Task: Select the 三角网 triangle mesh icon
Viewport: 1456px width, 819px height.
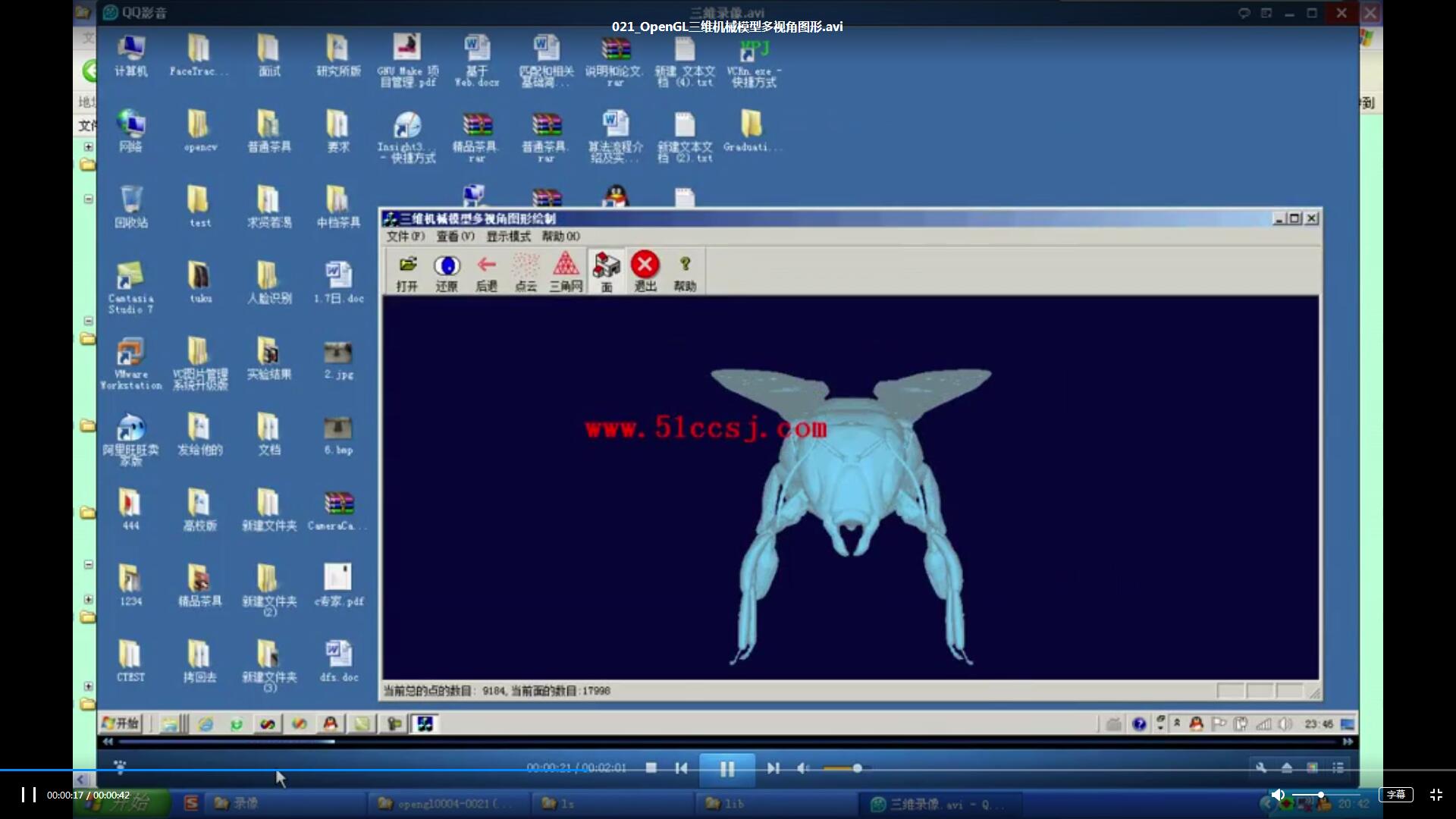Action: coord(566,272)
